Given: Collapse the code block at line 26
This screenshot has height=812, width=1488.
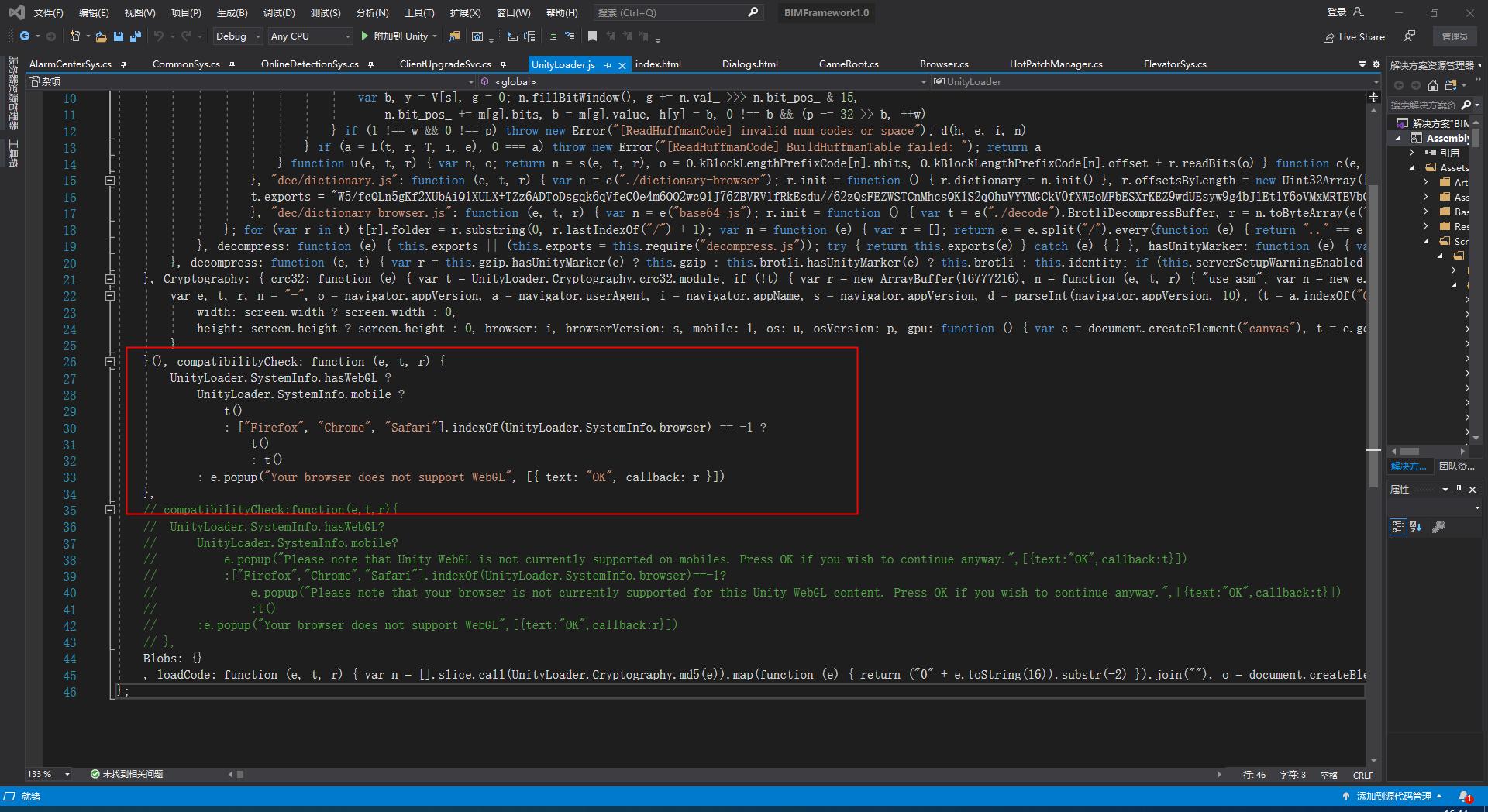Looking at the screenshot, I should click(x=110, y=362).
